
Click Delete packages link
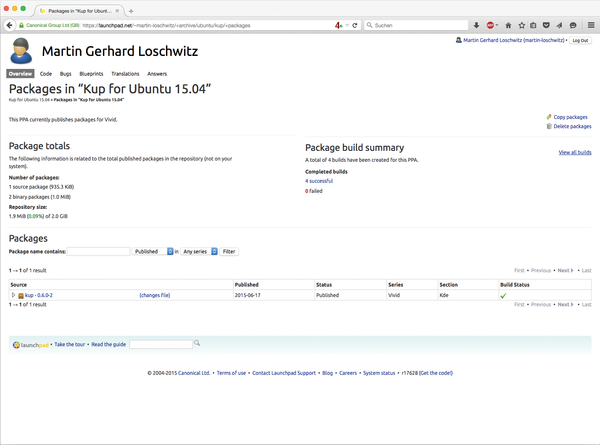tap(572, 126)
